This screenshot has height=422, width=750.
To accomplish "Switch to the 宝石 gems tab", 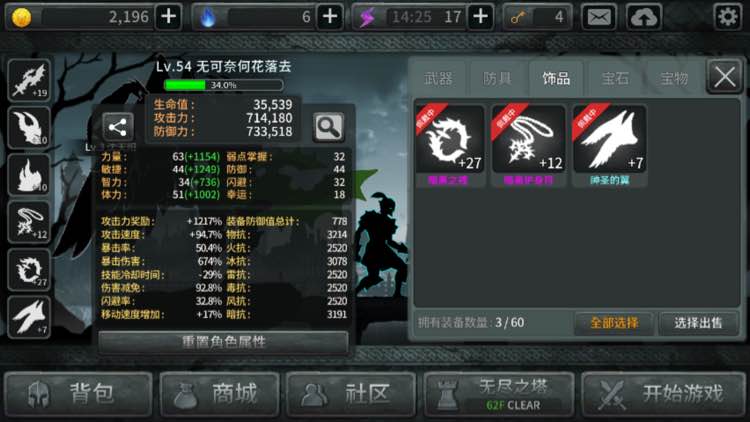I will tap(615, 78).
